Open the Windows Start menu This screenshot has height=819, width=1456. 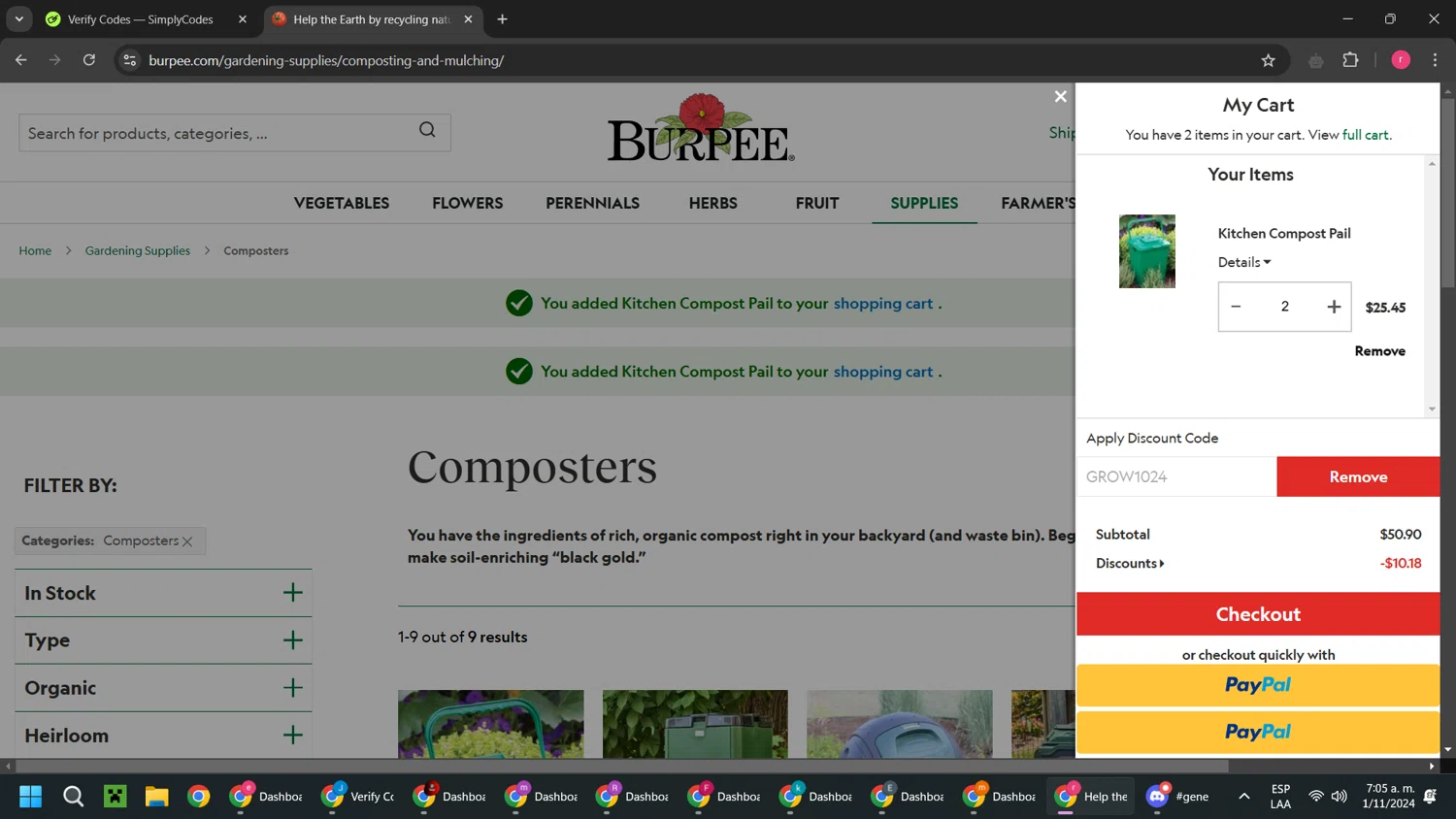pos(31,797)
